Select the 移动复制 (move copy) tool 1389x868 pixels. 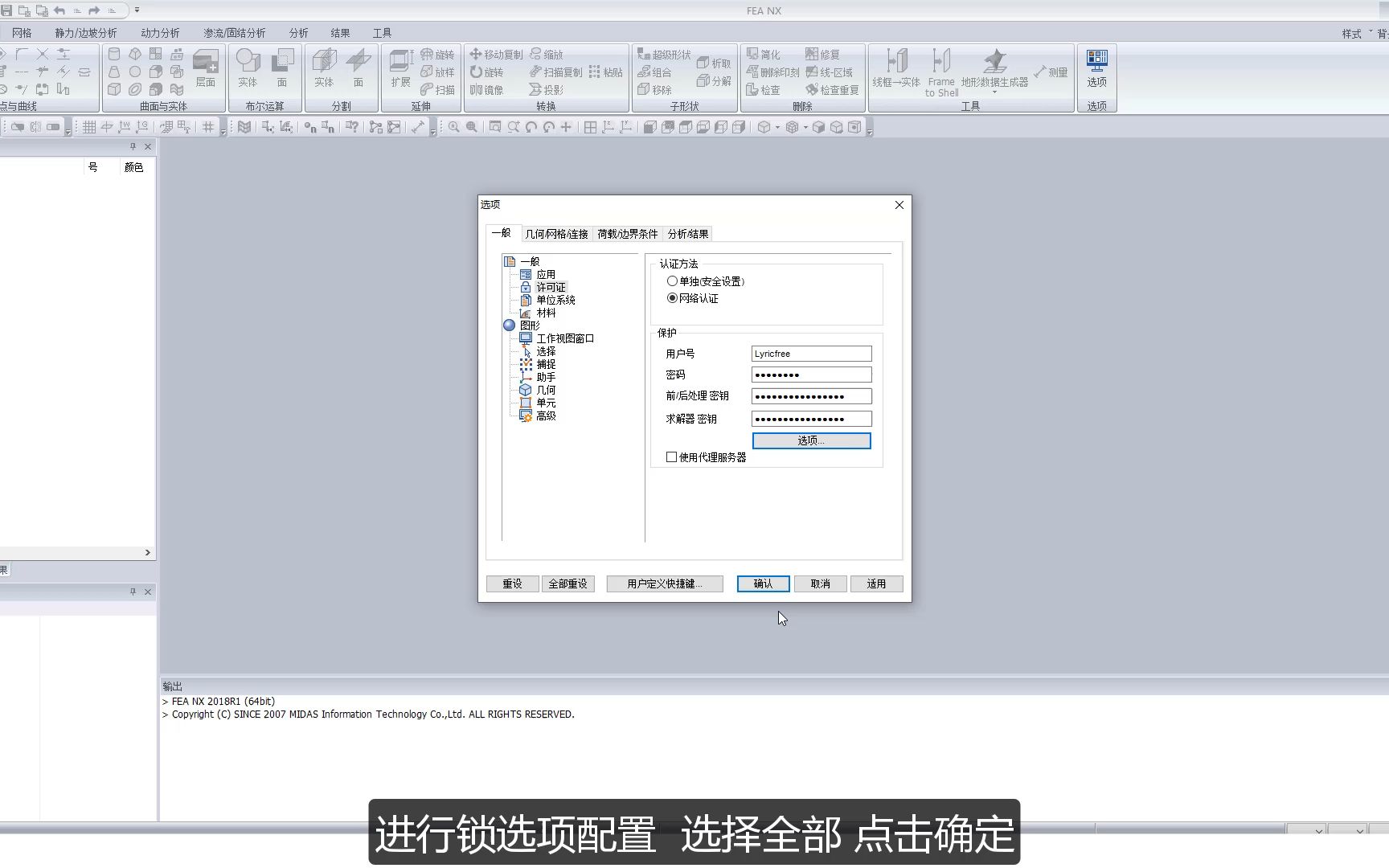(x=496, y=54)
